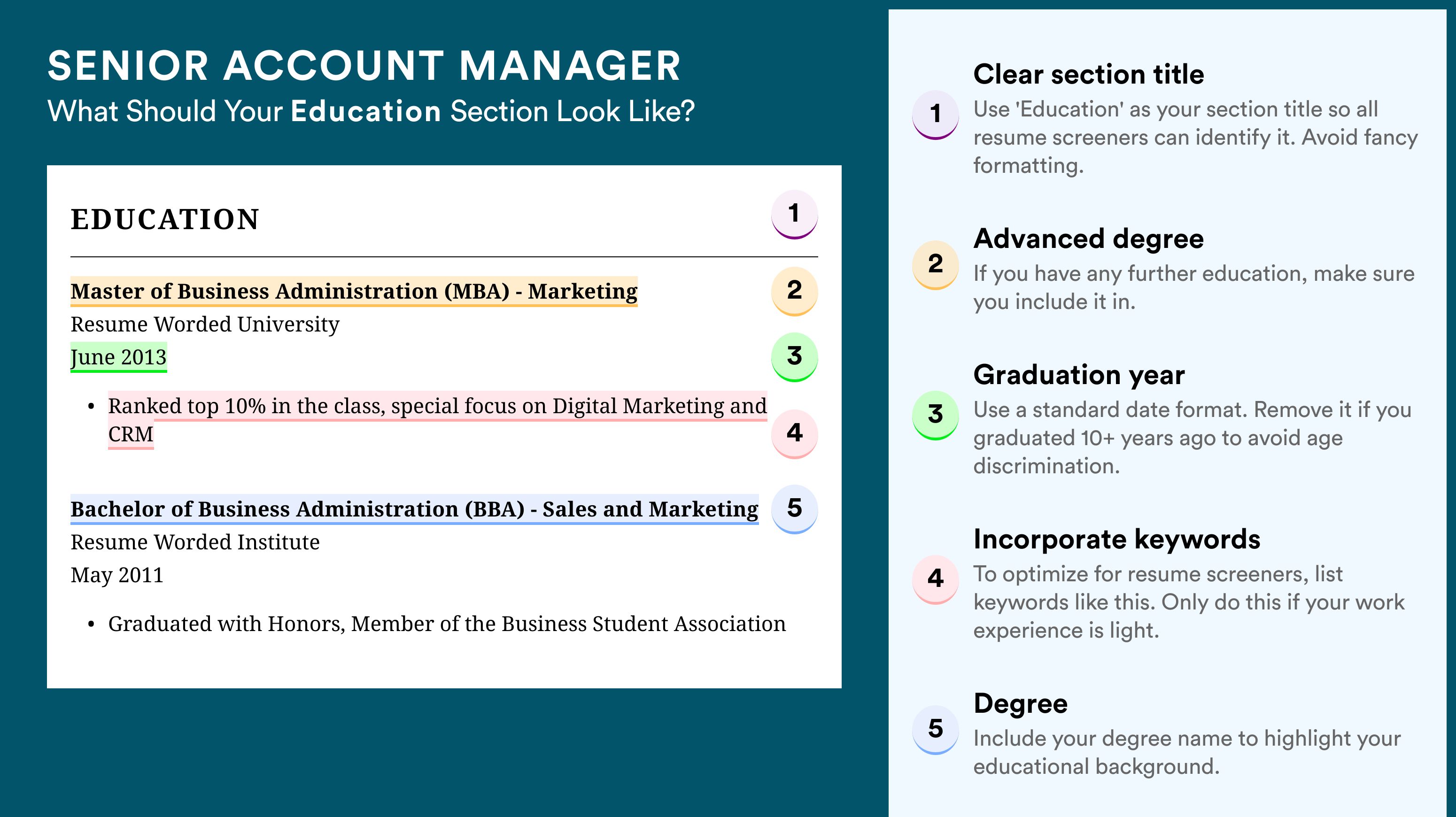Click the number 1 badge next to Clear section title
The width and height of the screenshot is (1456, 817).
[x=936, y=115]
